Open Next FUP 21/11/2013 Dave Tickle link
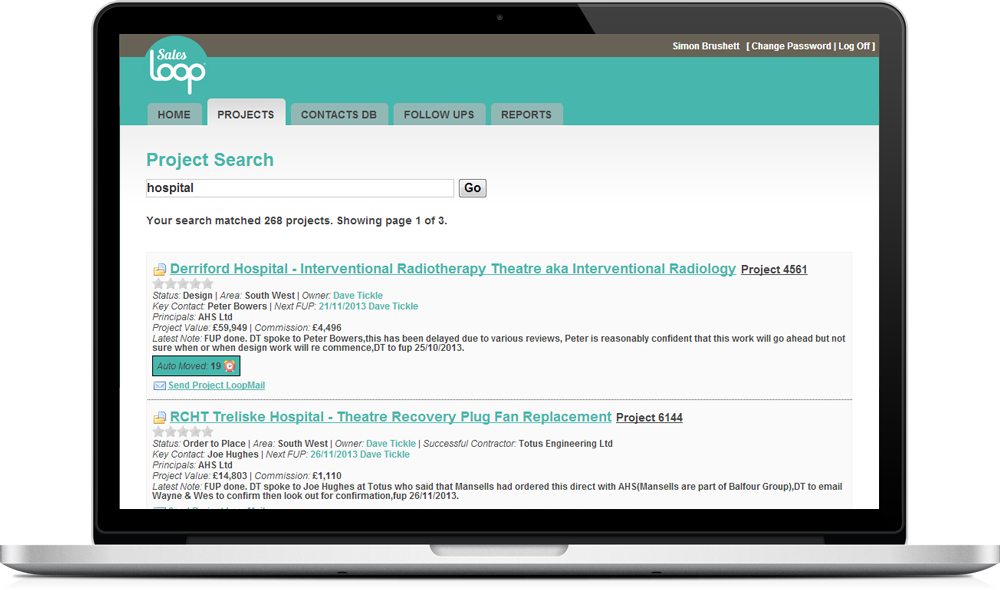Screen dimensions: 1000x590 point(368,306)
